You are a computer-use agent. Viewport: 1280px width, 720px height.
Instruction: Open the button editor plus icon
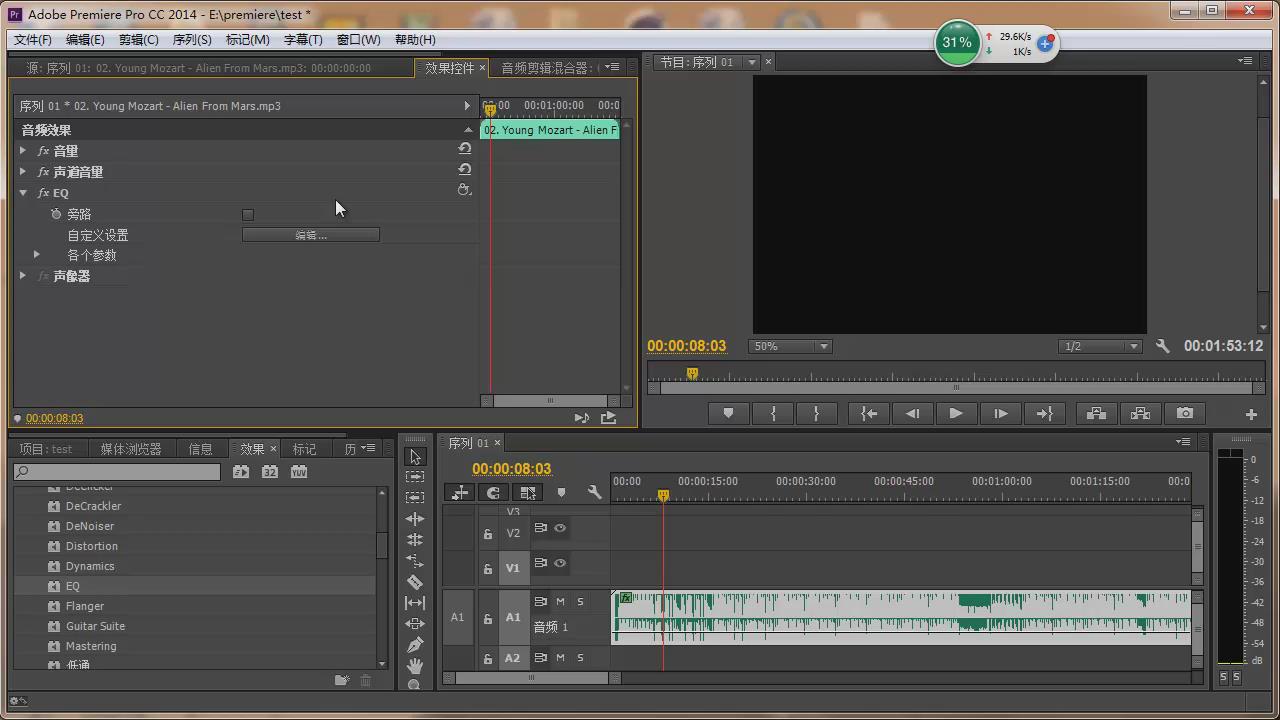pos(1251,414)
